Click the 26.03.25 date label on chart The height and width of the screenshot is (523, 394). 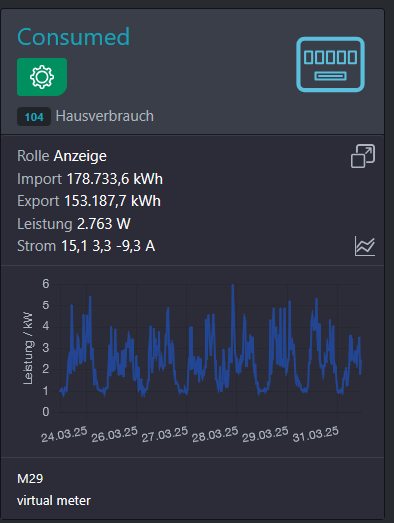[114, 434]
